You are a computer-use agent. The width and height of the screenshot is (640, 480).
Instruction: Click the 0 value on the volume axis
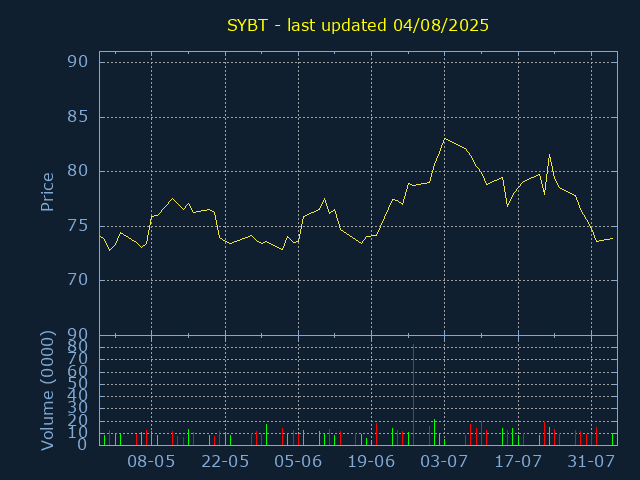(82, 444)
